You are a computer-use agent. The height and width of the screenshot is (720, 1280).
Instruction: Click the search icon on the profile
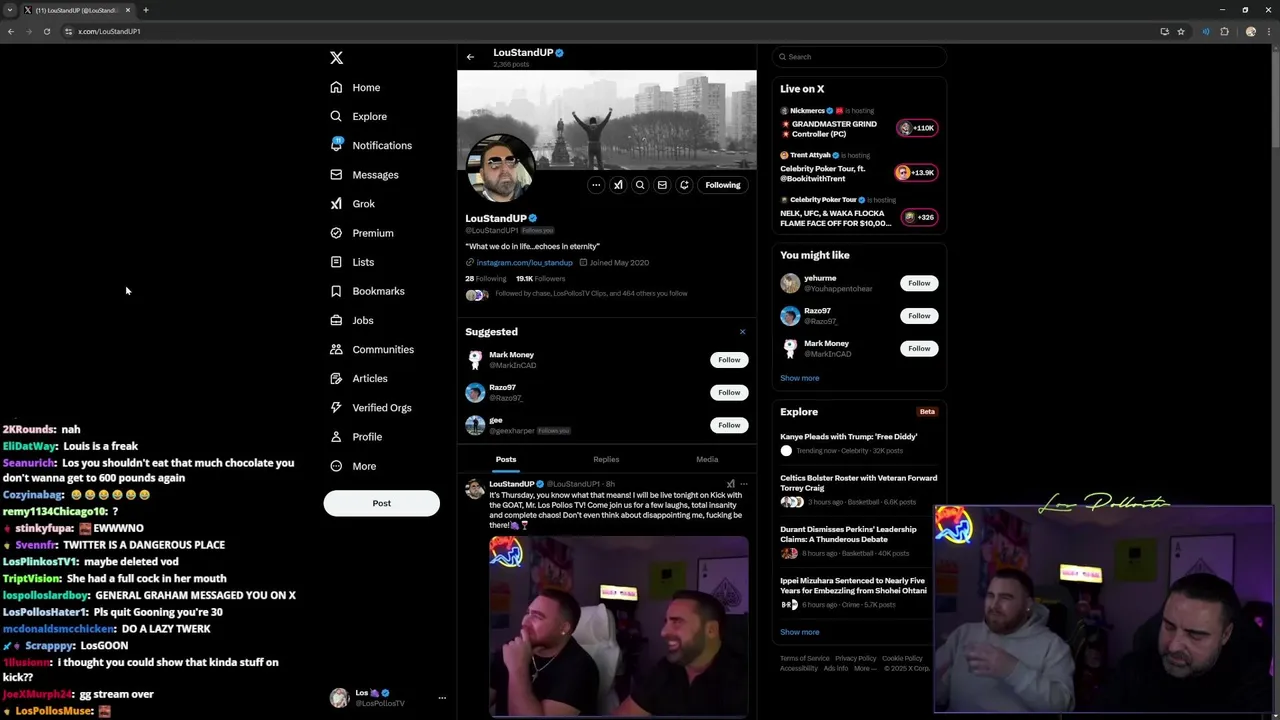coord(640,185)
